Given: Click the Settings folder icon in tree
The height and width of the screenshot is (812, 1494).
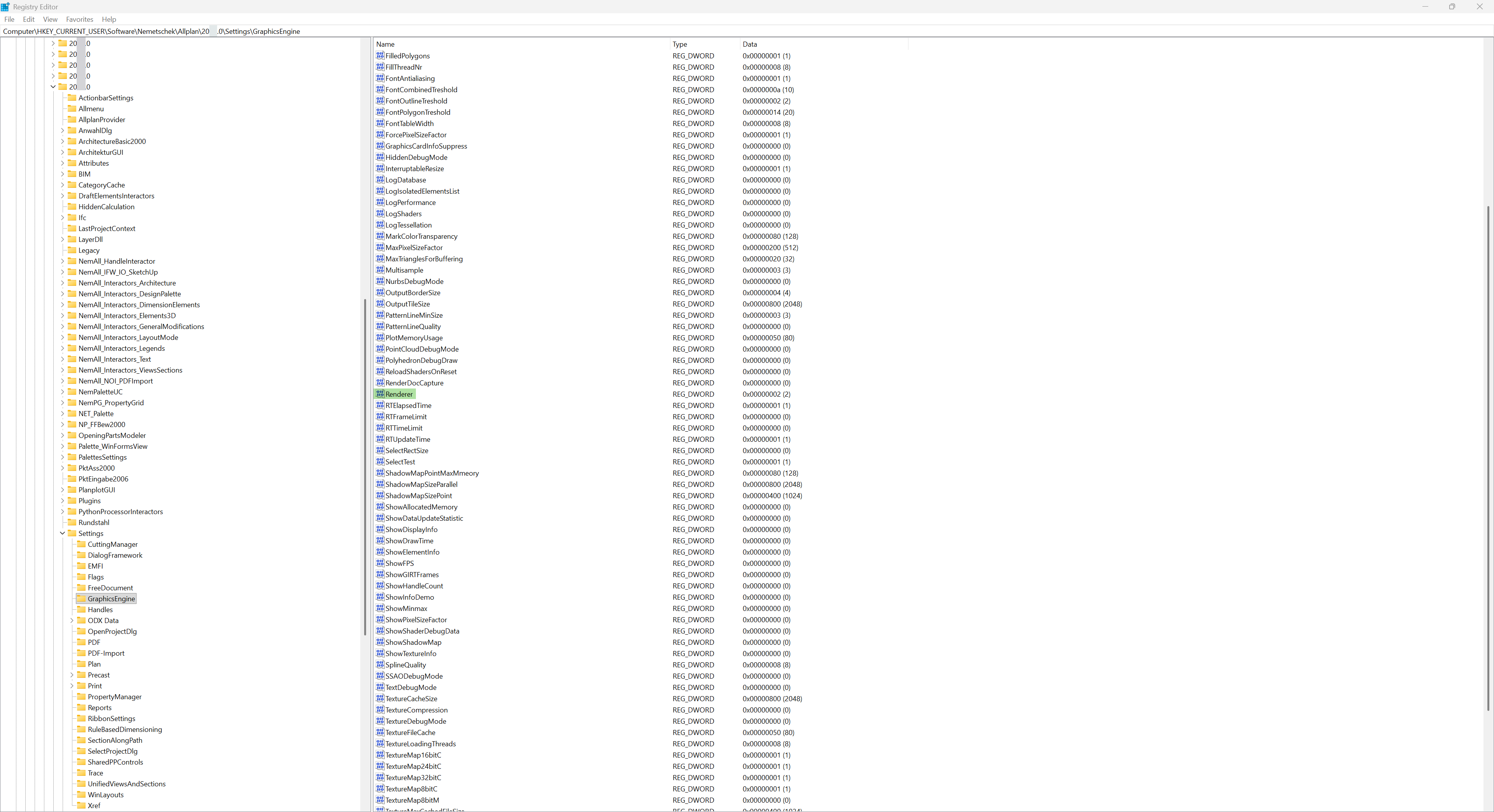Looking at the screenshot, I should [72, 533].
